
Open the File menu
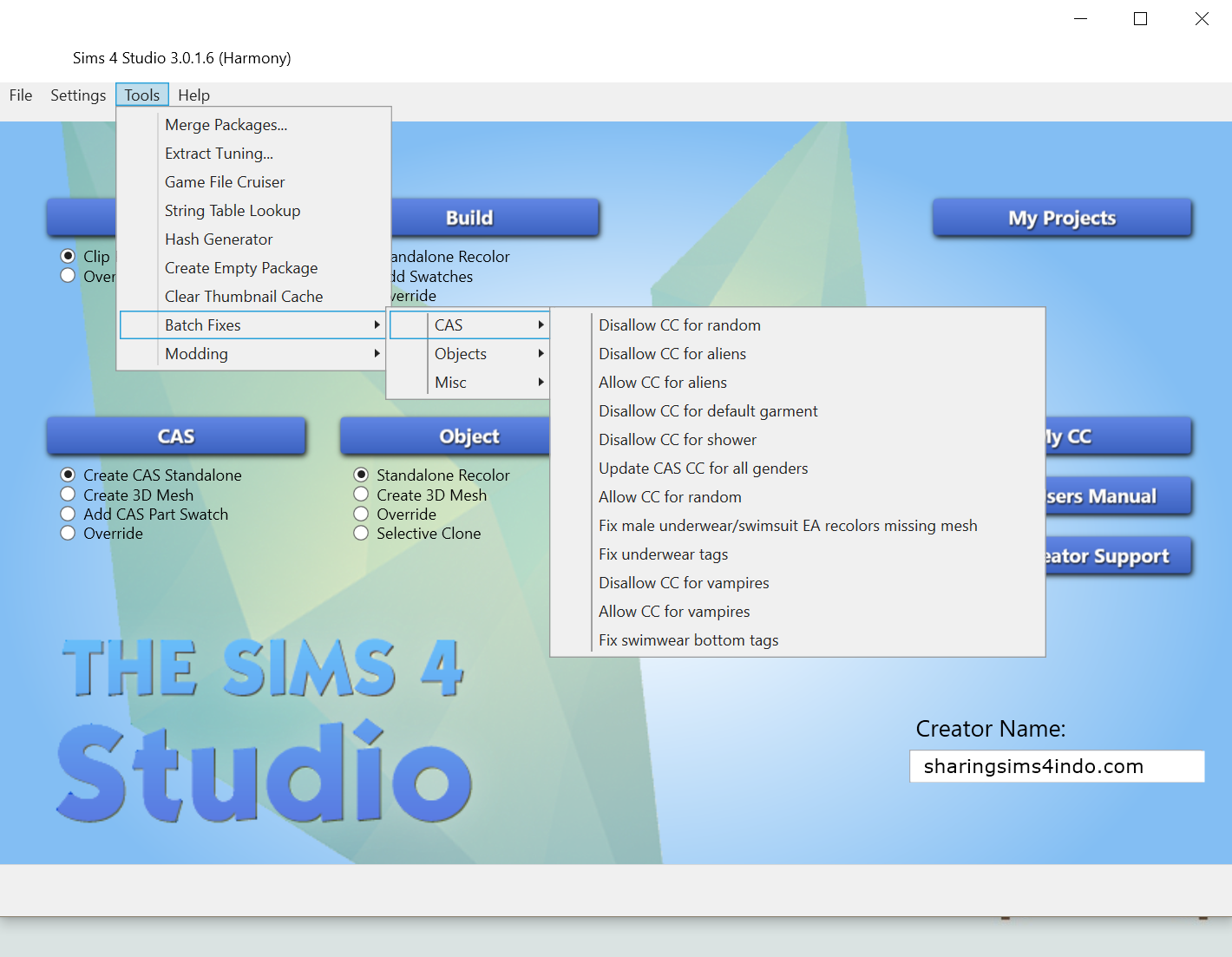pos(21,95)
